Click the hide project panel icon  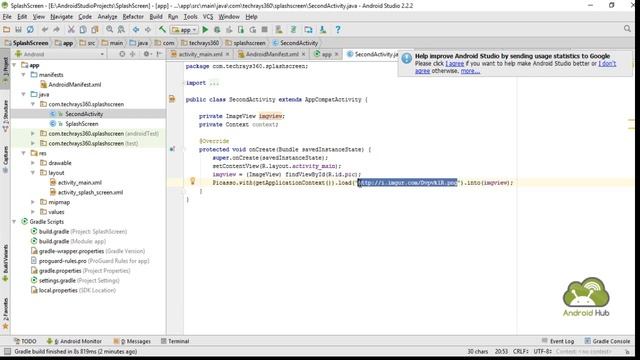(159, 54)
